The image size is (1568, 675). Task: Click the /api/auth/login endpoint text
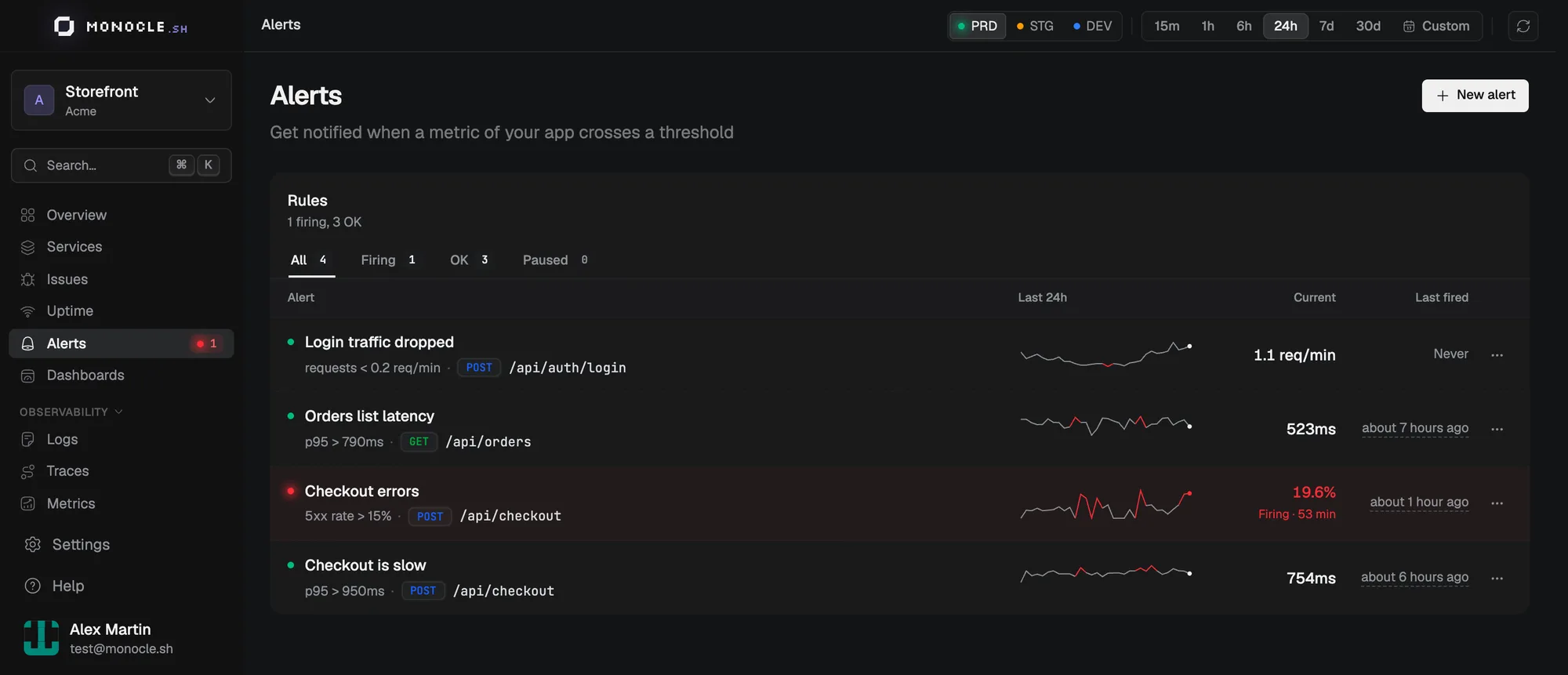click(568, 368)
